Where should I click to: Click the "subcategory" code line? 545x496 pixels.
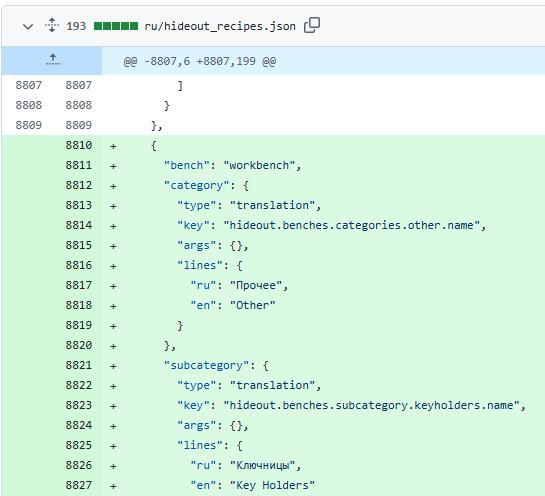pyautogui.click(x=216, y=366)
